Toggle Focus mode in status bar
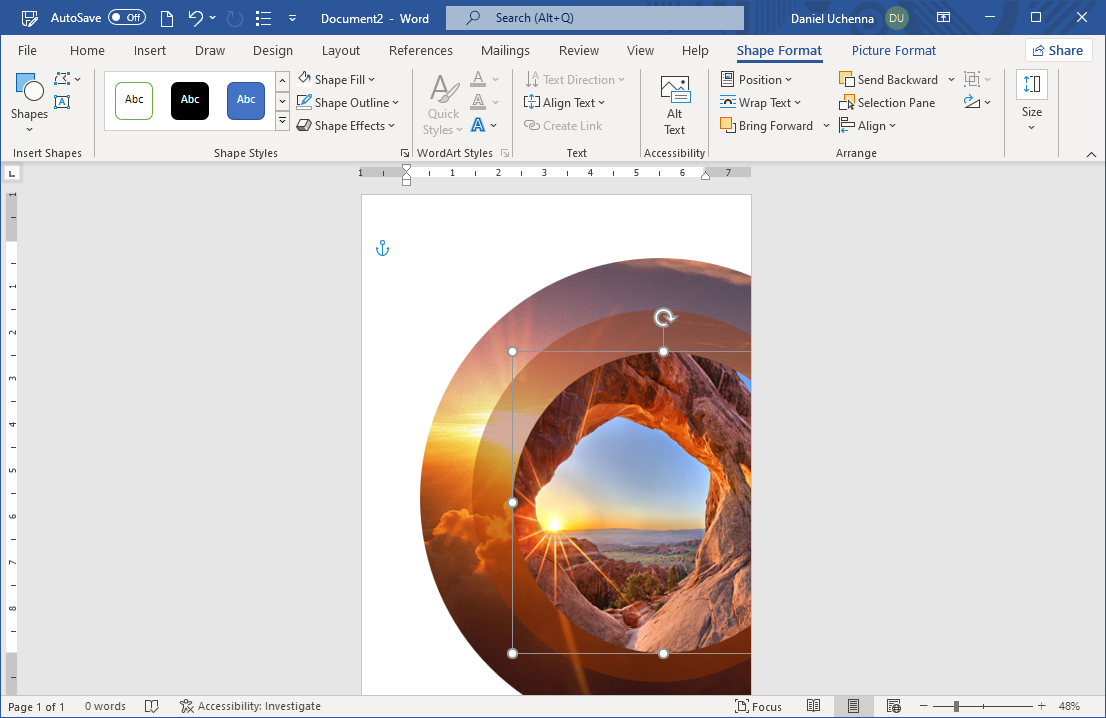Viewport: 1106px width, 718px height. click(x=758, y=706)
